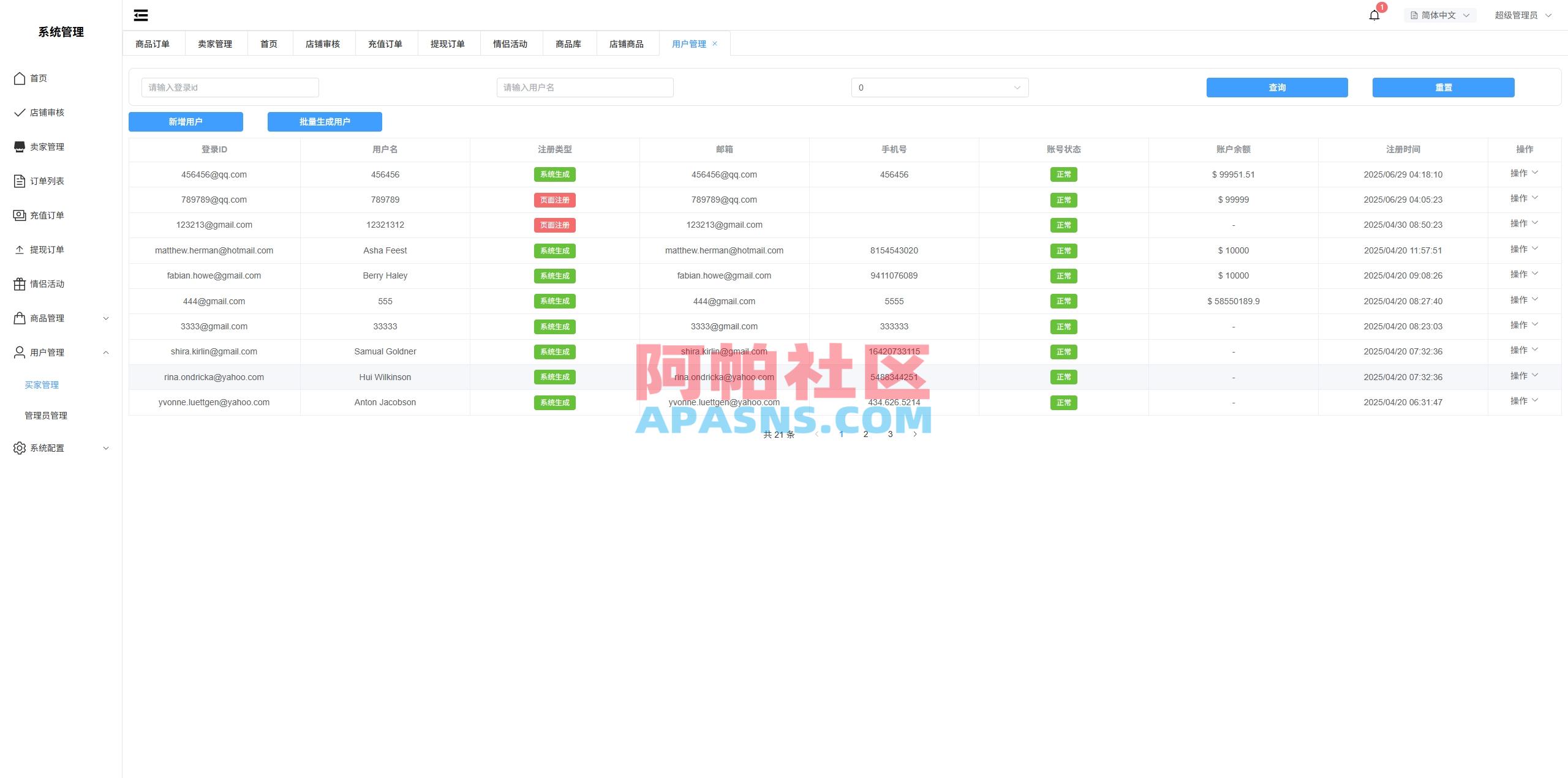Switch to the 店铺商品 tab
The width and height of the screenshot is (1568, 778).
click(x=626, y=43)
